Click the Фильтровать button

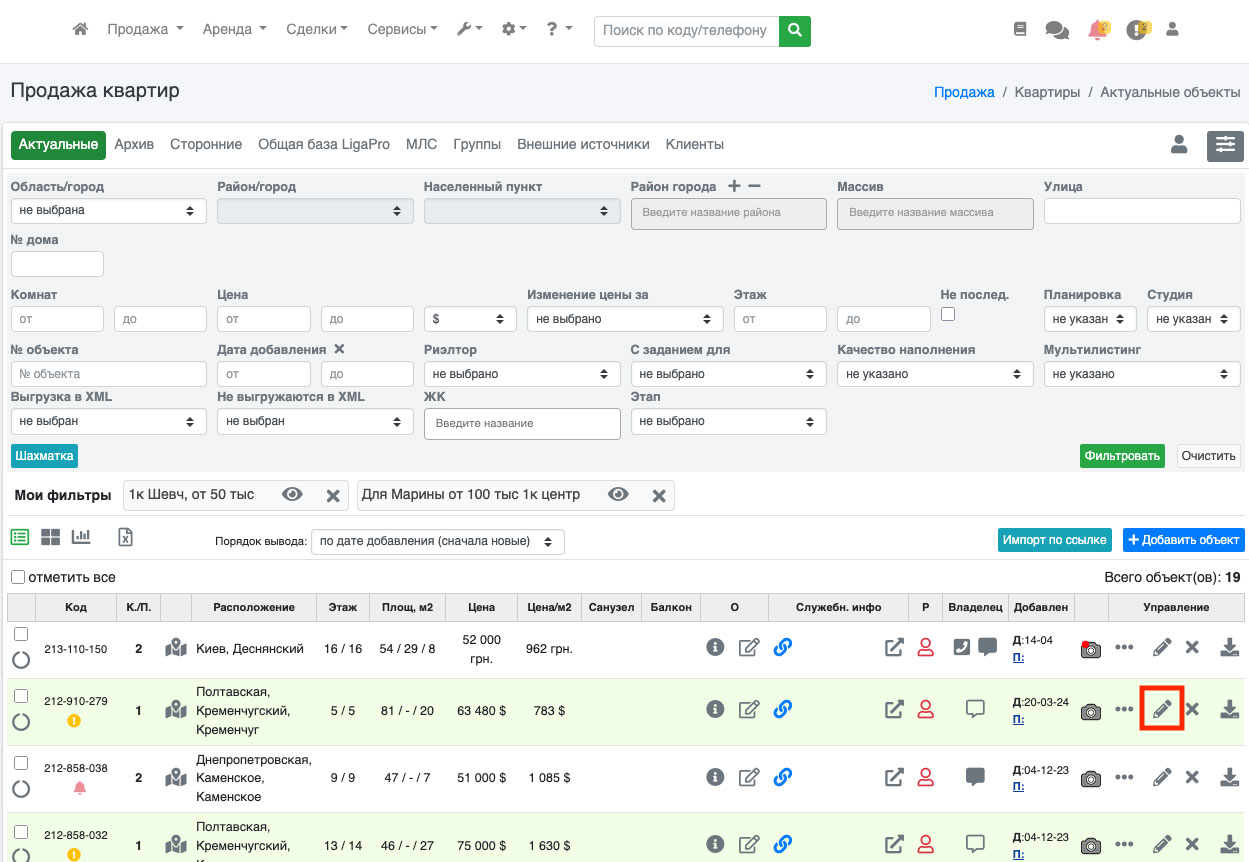[1122, 455]
